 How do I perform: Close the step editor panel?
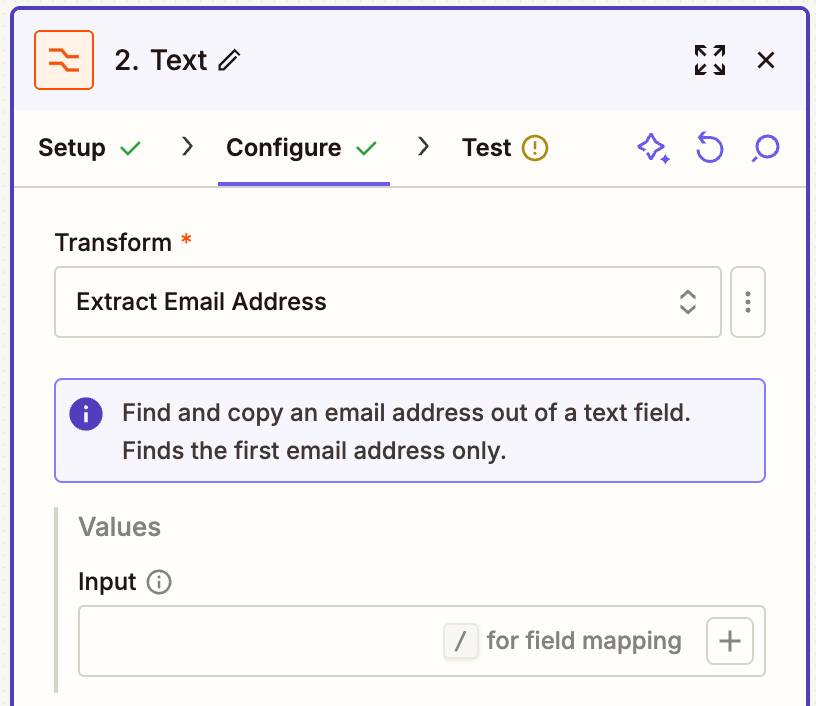coord(766,60)
